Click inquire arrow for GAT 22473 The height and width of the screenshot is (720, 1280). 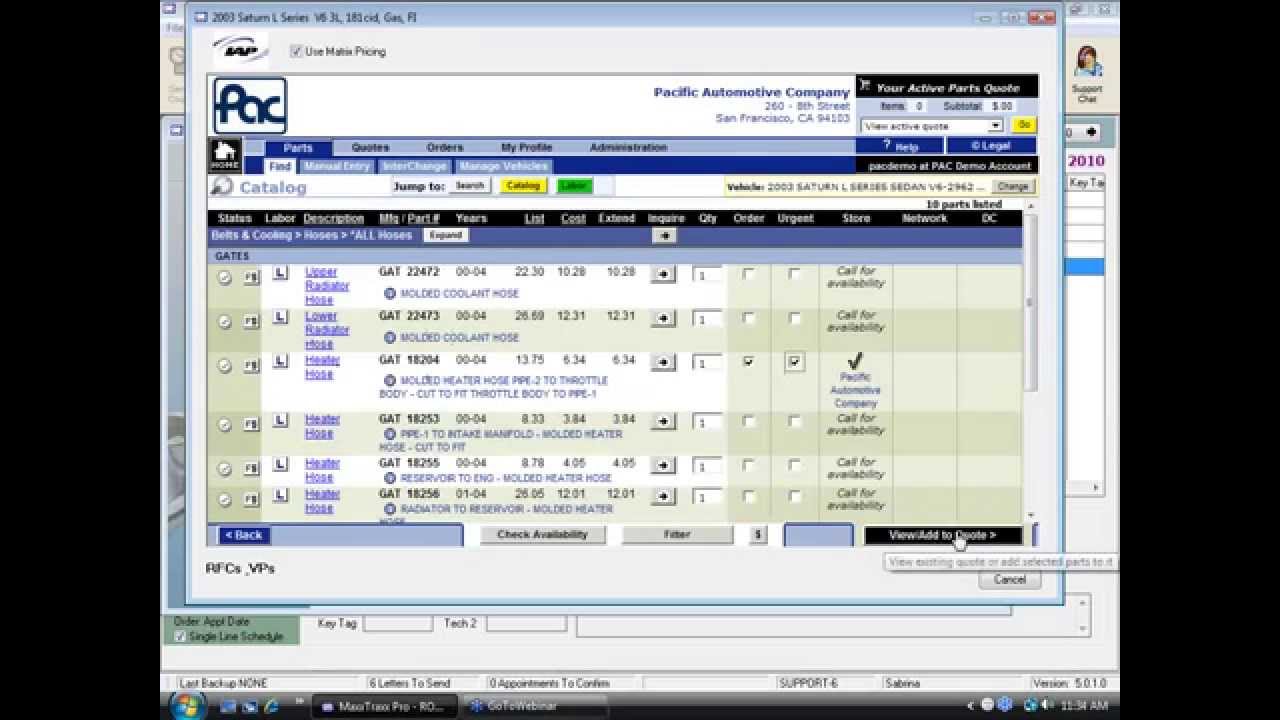[663, 319]
